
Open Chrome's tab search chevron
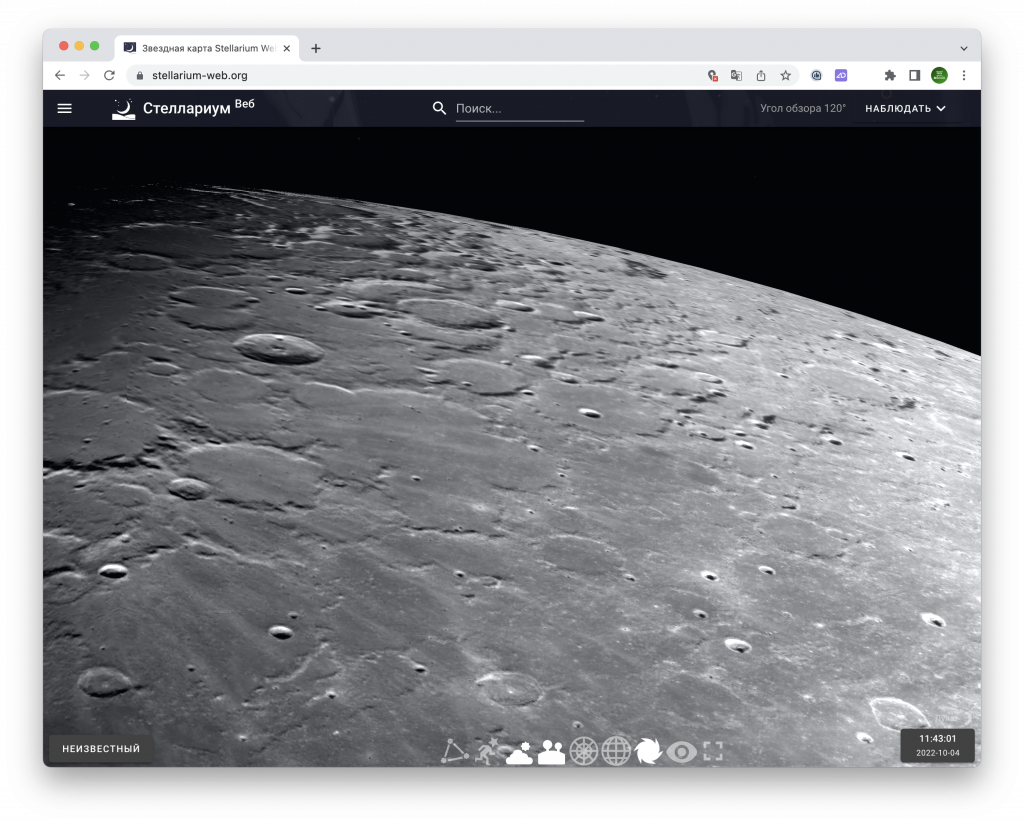(964, 48)
